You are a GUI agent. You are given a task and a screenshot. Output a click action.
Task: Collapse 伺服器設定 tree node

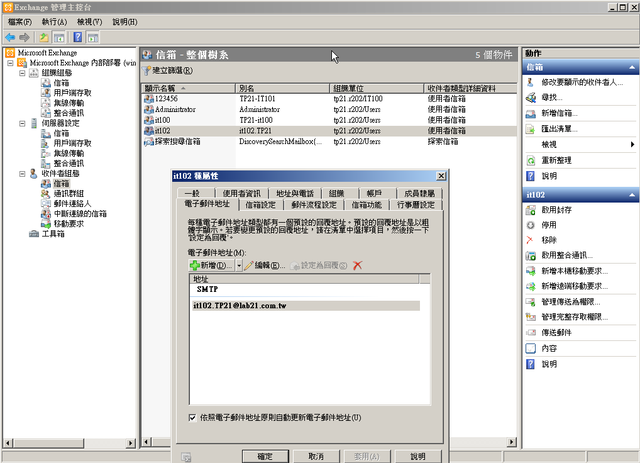coord(22,123)
